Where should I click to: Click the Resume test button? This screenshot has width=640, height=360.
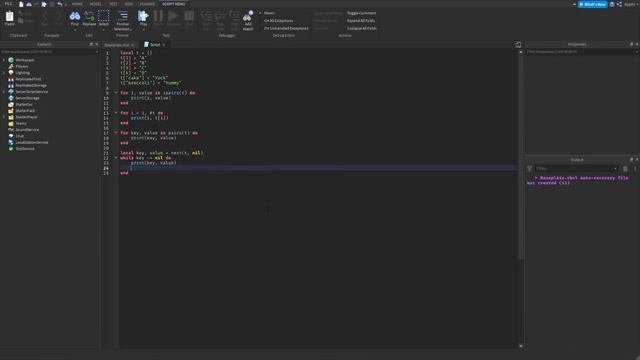[173, 17]
